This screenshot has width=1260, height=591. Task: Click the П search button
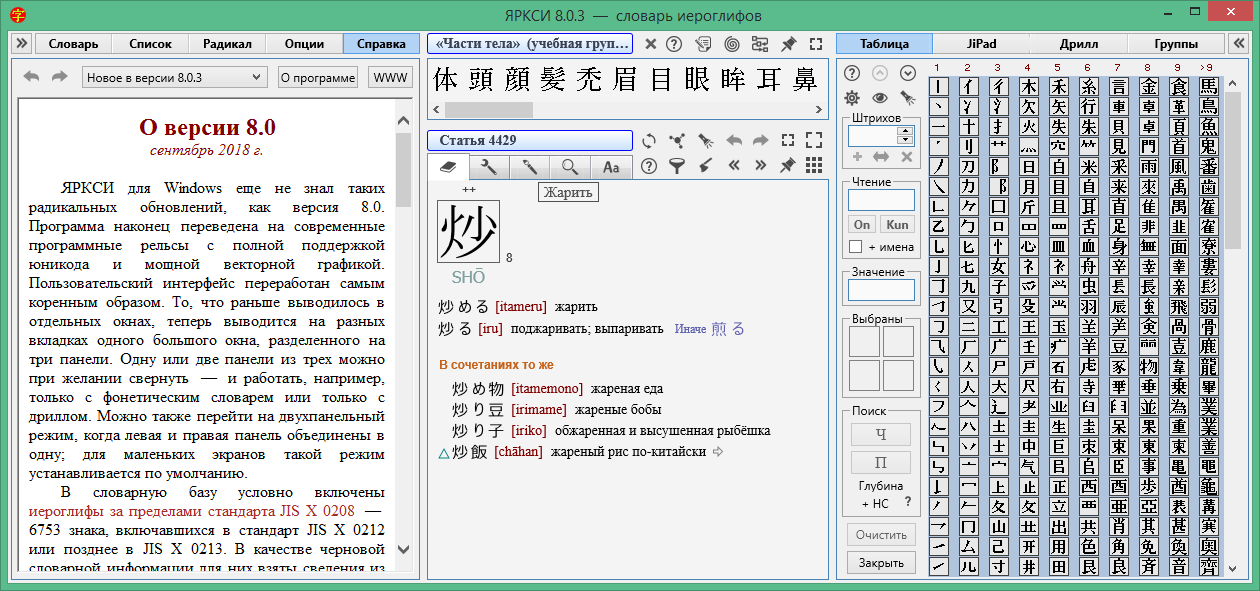(x=881, y=463)
